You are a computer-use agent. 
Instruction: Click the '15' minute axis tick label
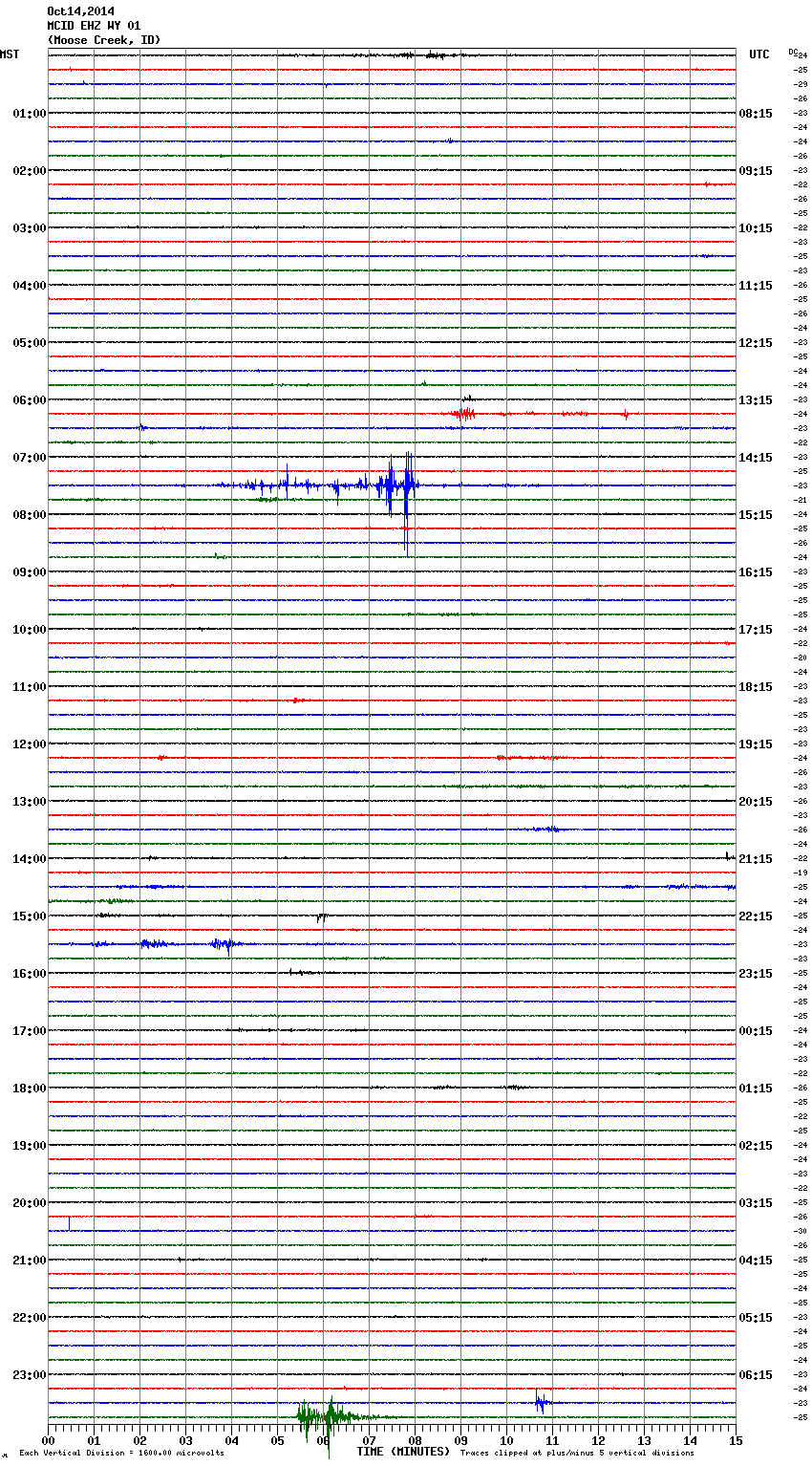[x=736, y=1440]
